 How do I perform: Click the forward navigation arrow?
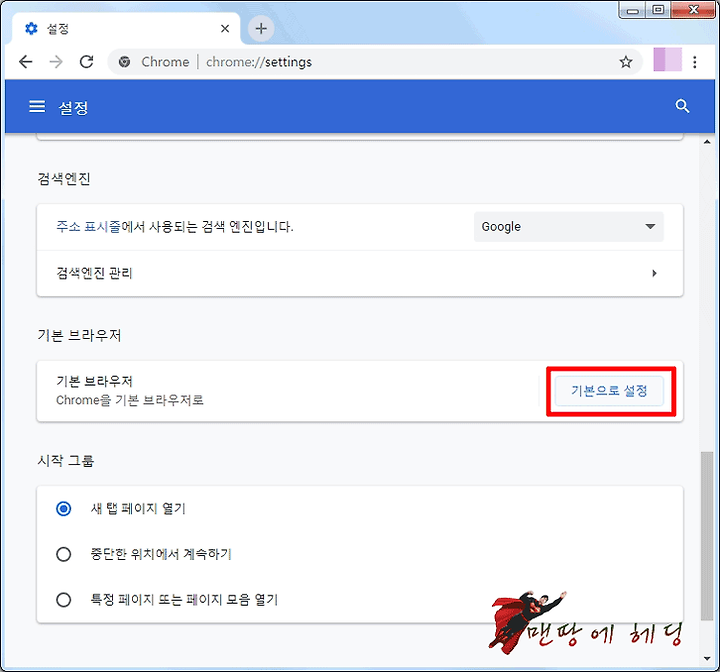pyautogui.click(x=56, y=62)
